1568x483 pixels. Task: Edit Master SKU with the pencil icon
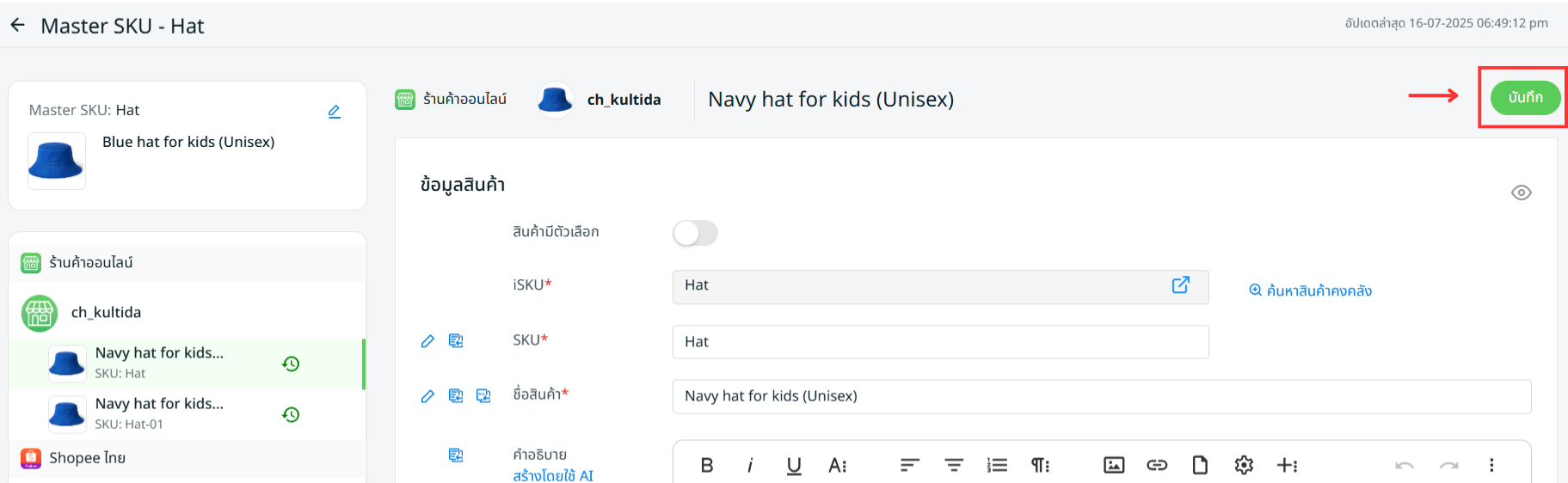(335, 111)
